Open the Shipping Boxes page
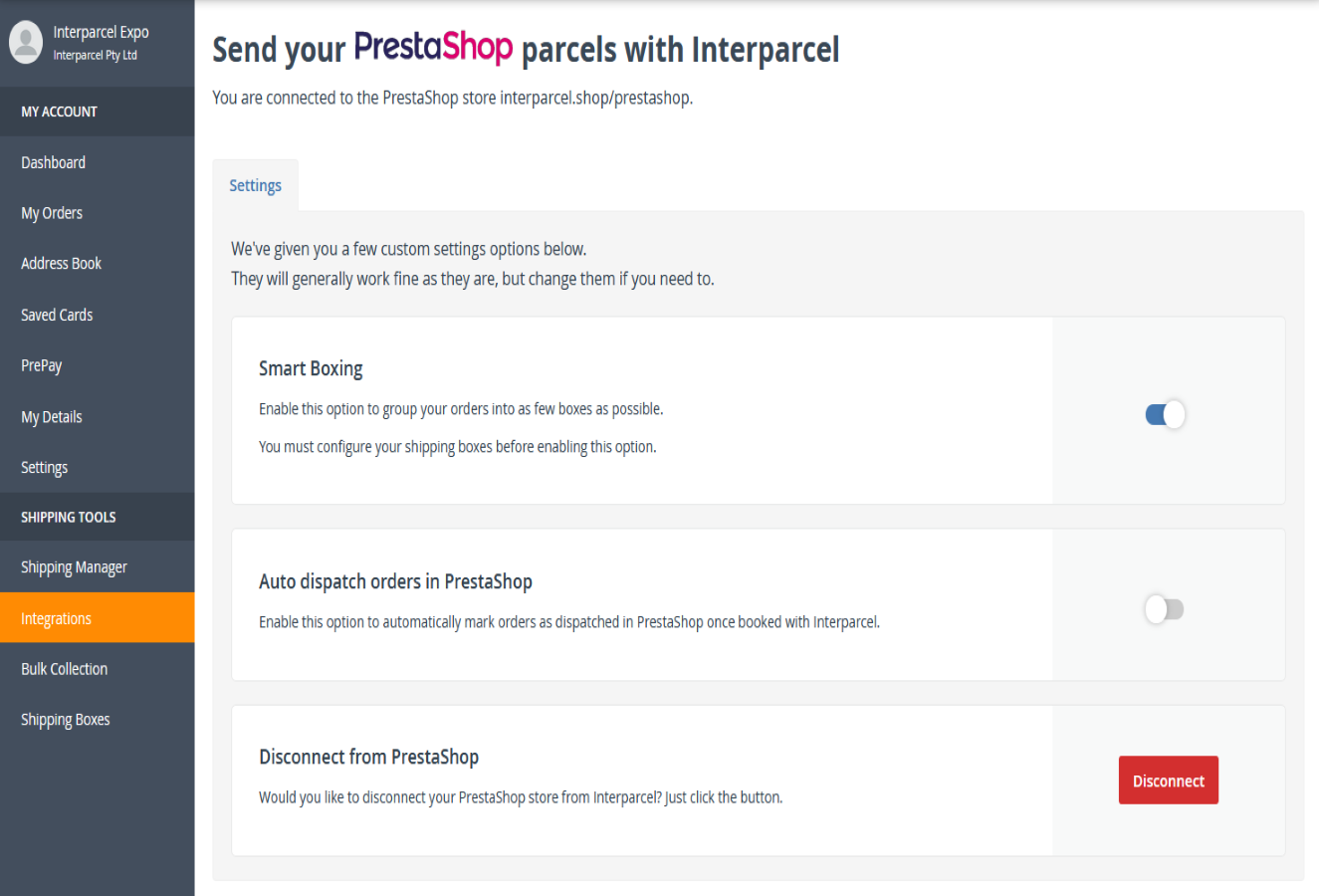The height and width of the screenshot is (896, 1319). [x=65, y=719]
